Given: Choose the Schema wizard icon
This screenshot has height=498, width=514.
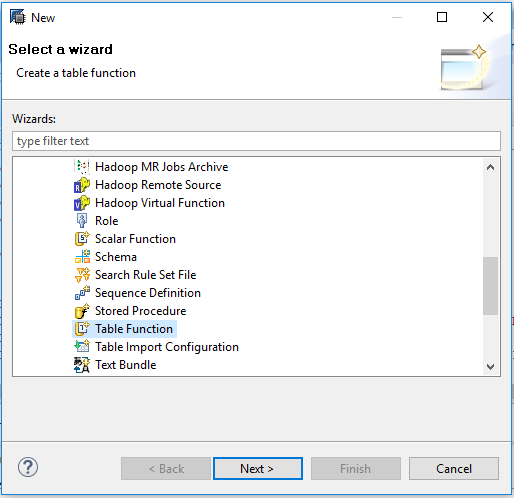Looking at the screenshot, I should click(82, 257).
